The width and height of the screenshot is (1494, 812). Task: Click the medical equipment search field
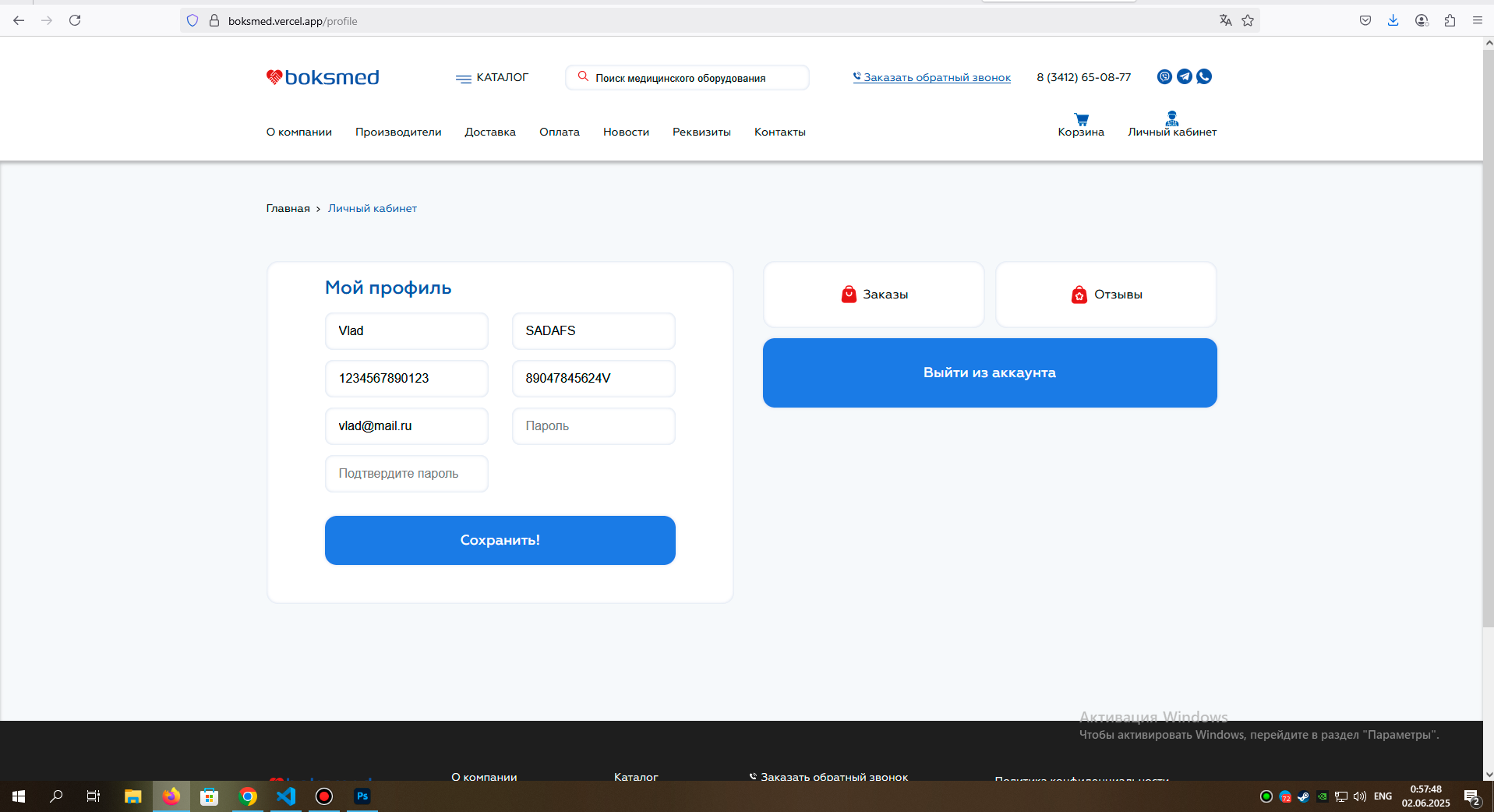(687, 78)
